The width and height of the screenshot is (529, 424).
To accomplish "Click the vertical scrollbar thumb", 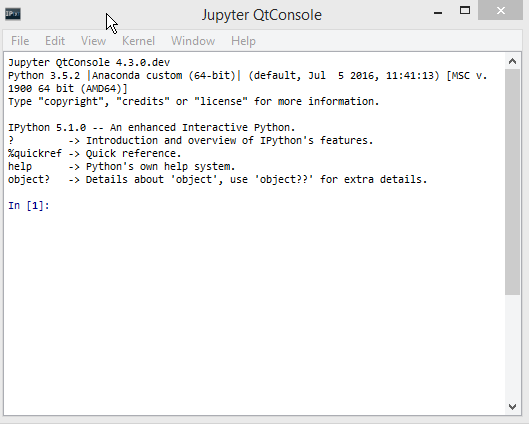I will pyautogui.click(x=512, y=182).
